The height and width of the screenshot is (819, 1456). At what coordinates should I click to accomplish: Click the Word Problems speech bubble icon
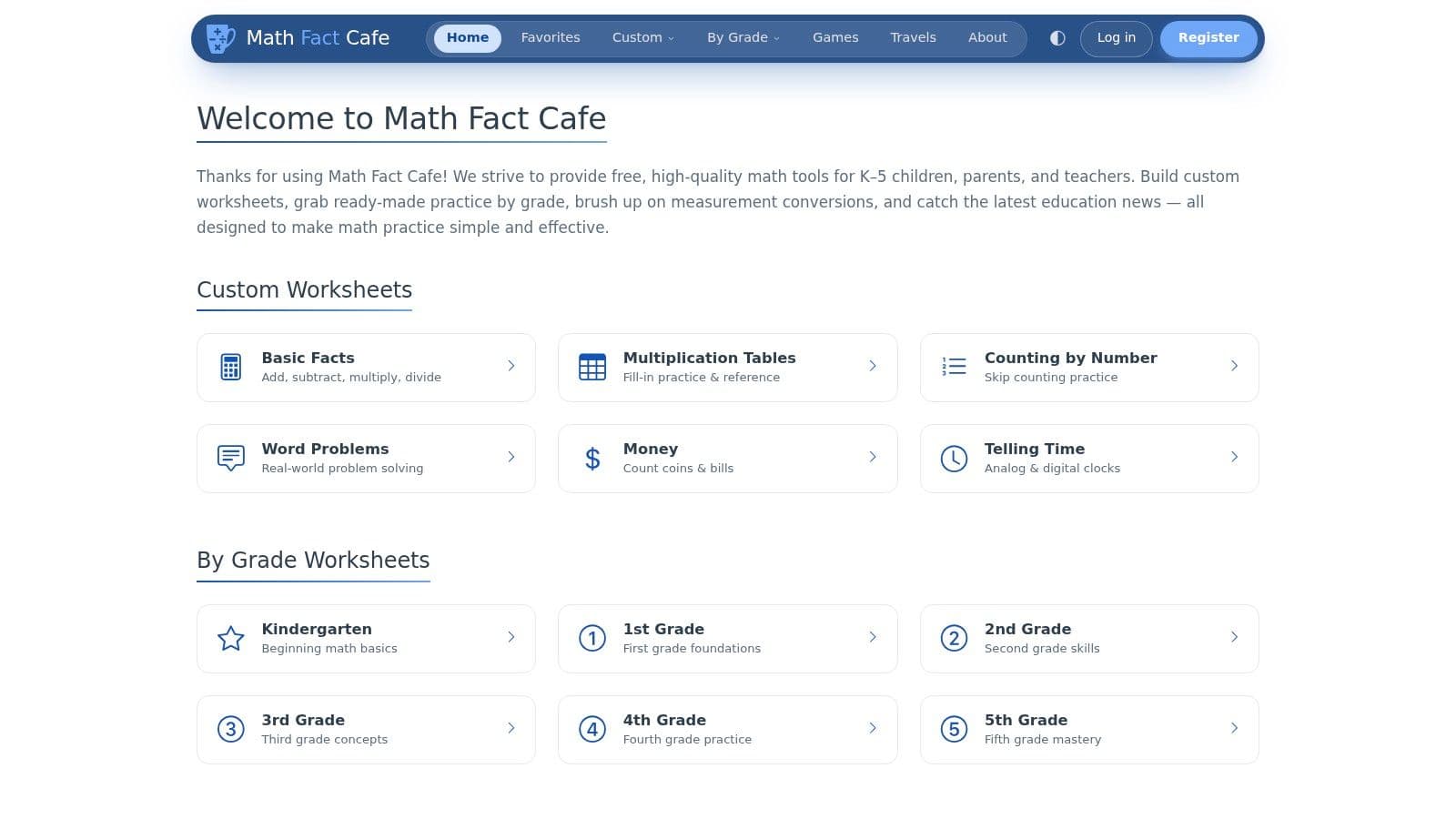click(x=231, y=458)
